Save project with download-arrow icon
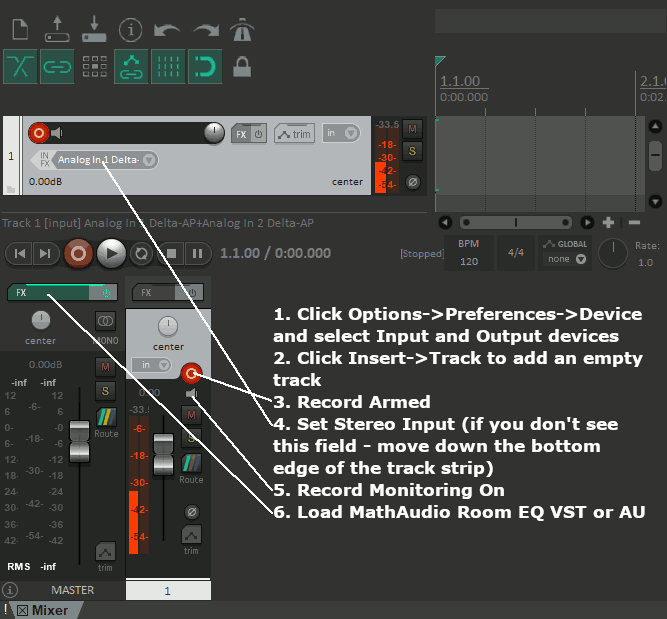Screen dimensions: 667x619 (94, 29)
